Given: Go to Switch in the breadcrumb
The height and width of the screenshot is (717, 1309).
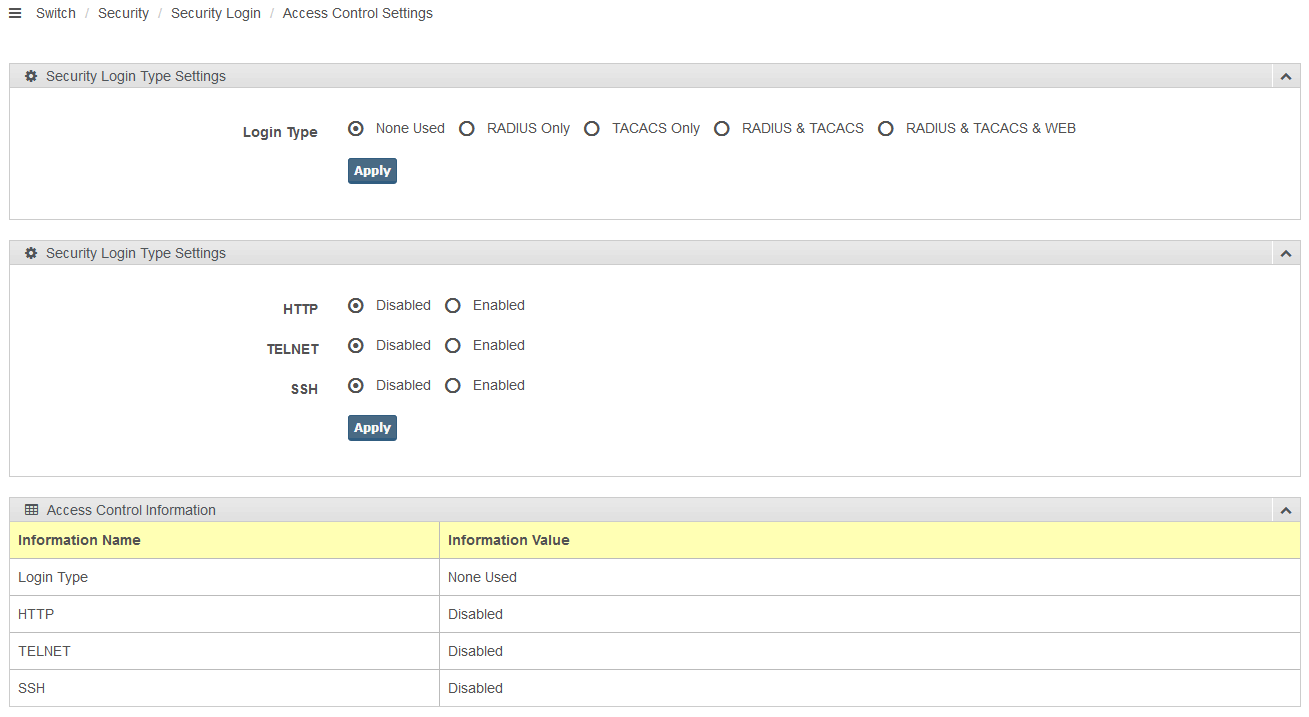Looking at the screenshot, I should (x=56, y=13).
